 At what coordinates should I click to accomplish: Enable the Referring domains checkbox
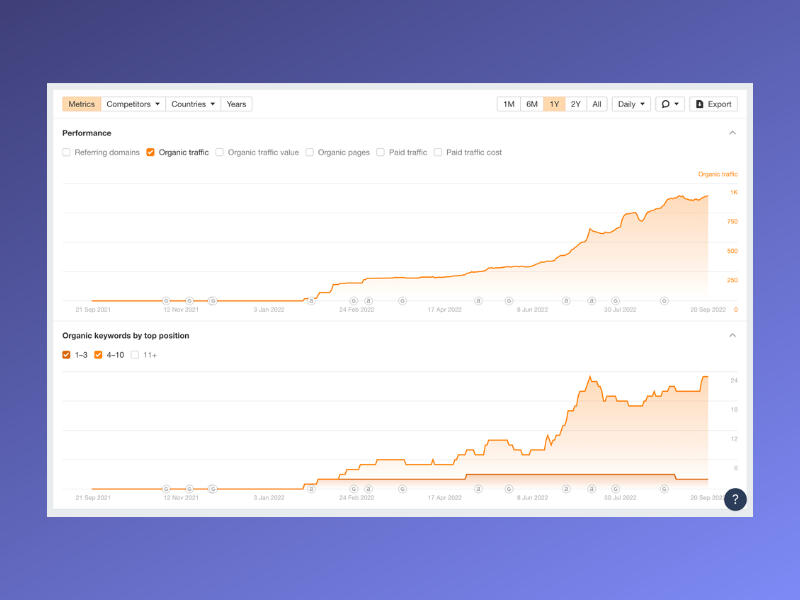coord(67,153)
